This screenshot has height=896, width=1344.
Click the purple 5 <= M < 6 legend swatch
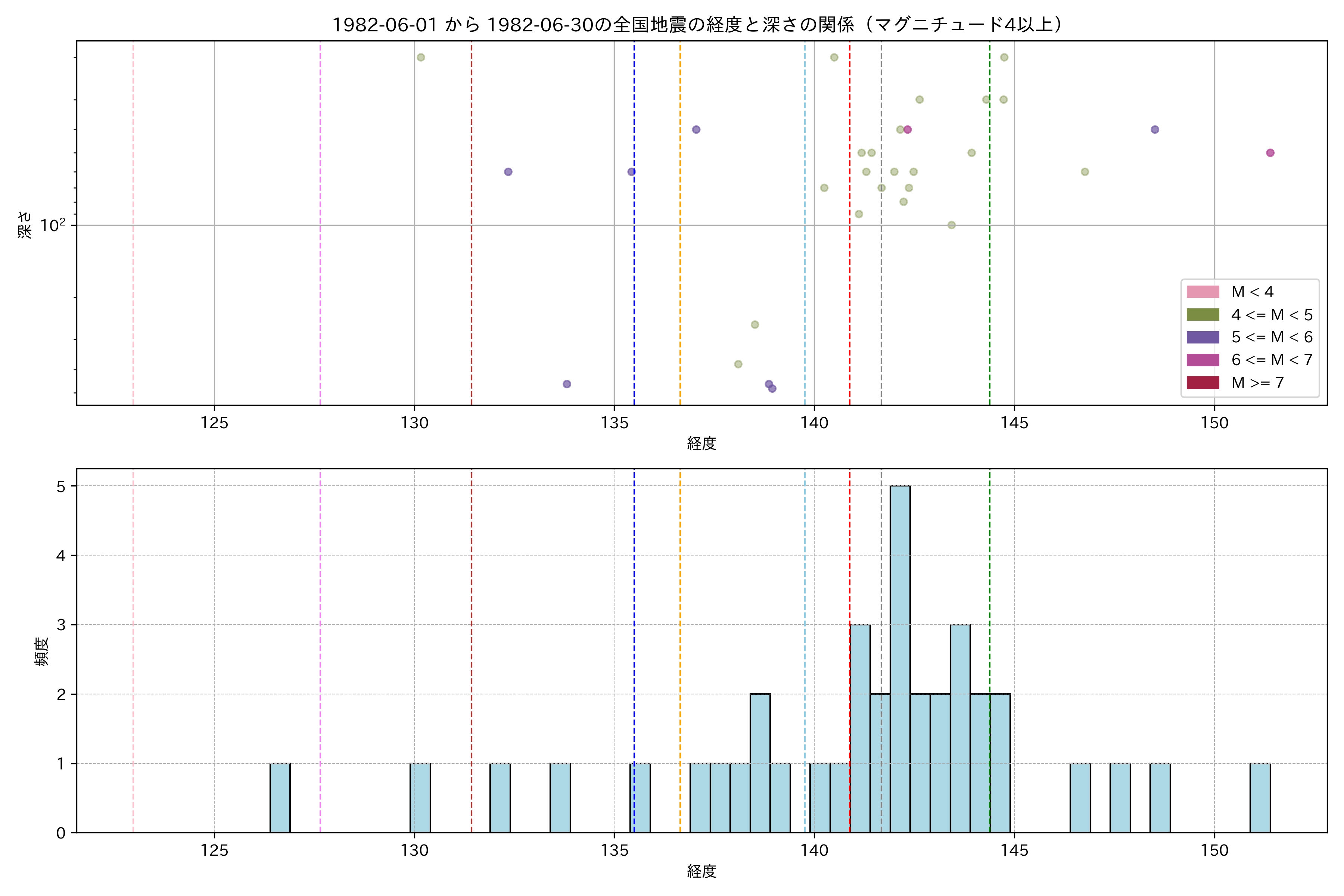click(x=1202, y=337)
